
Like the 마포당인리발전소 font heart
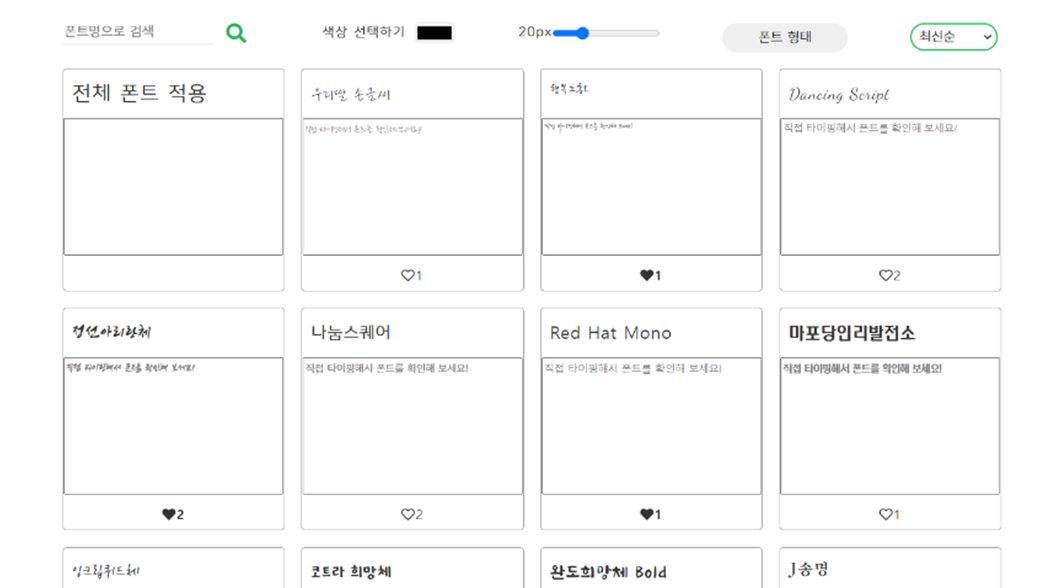[885, 514]
